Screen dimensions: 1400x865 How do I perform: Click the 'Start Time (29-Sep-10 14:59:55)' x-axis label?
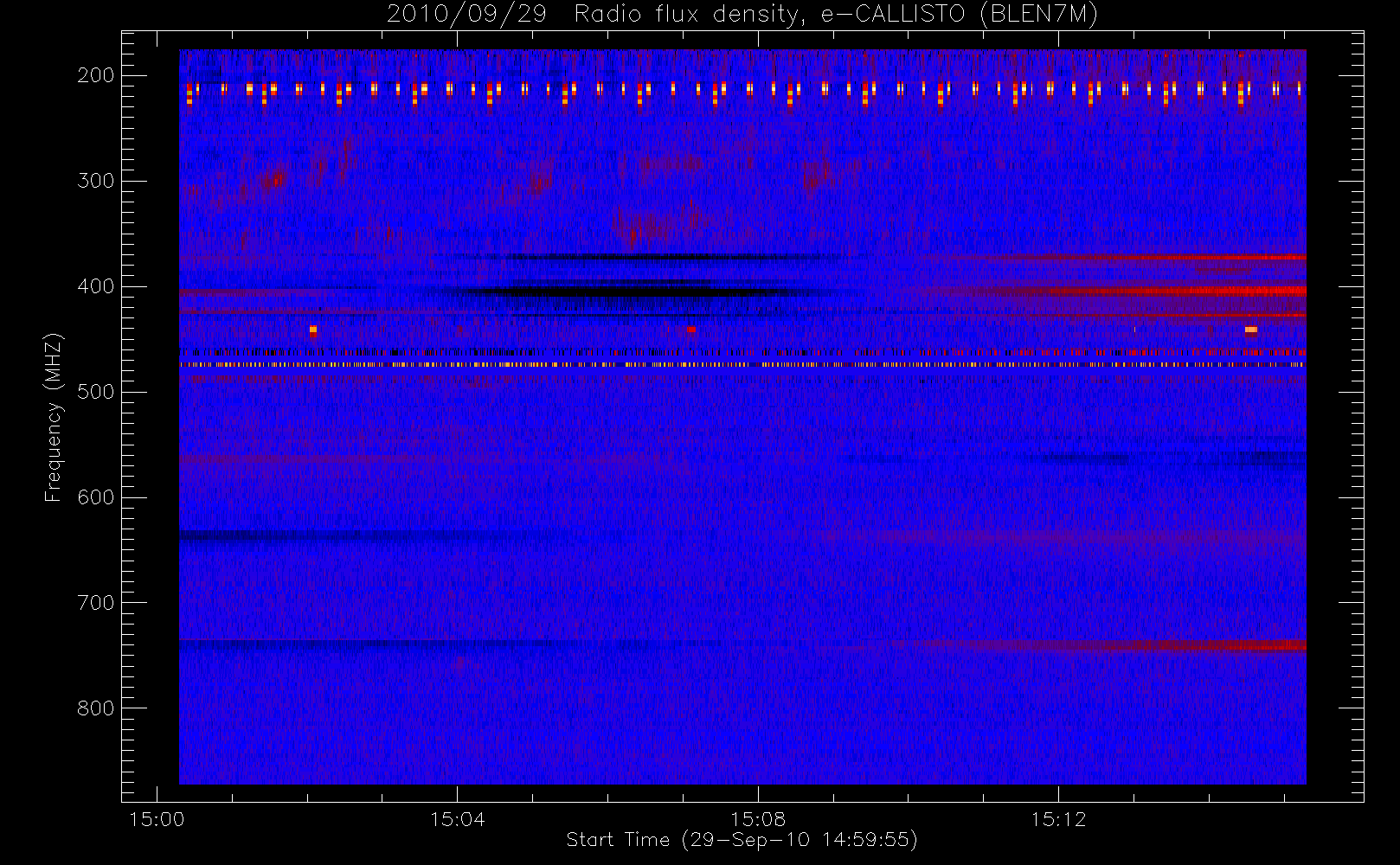[x=742, y=840]
